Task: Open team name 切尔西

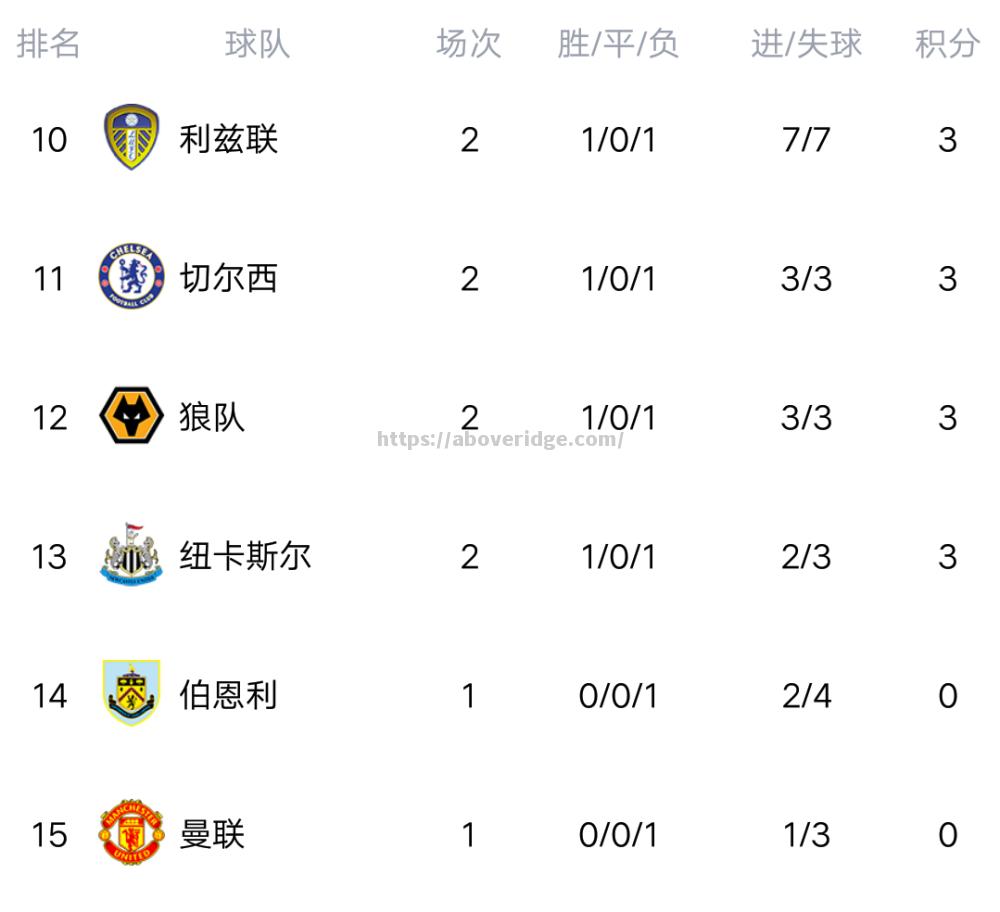Action: click(x=228, y=279)
